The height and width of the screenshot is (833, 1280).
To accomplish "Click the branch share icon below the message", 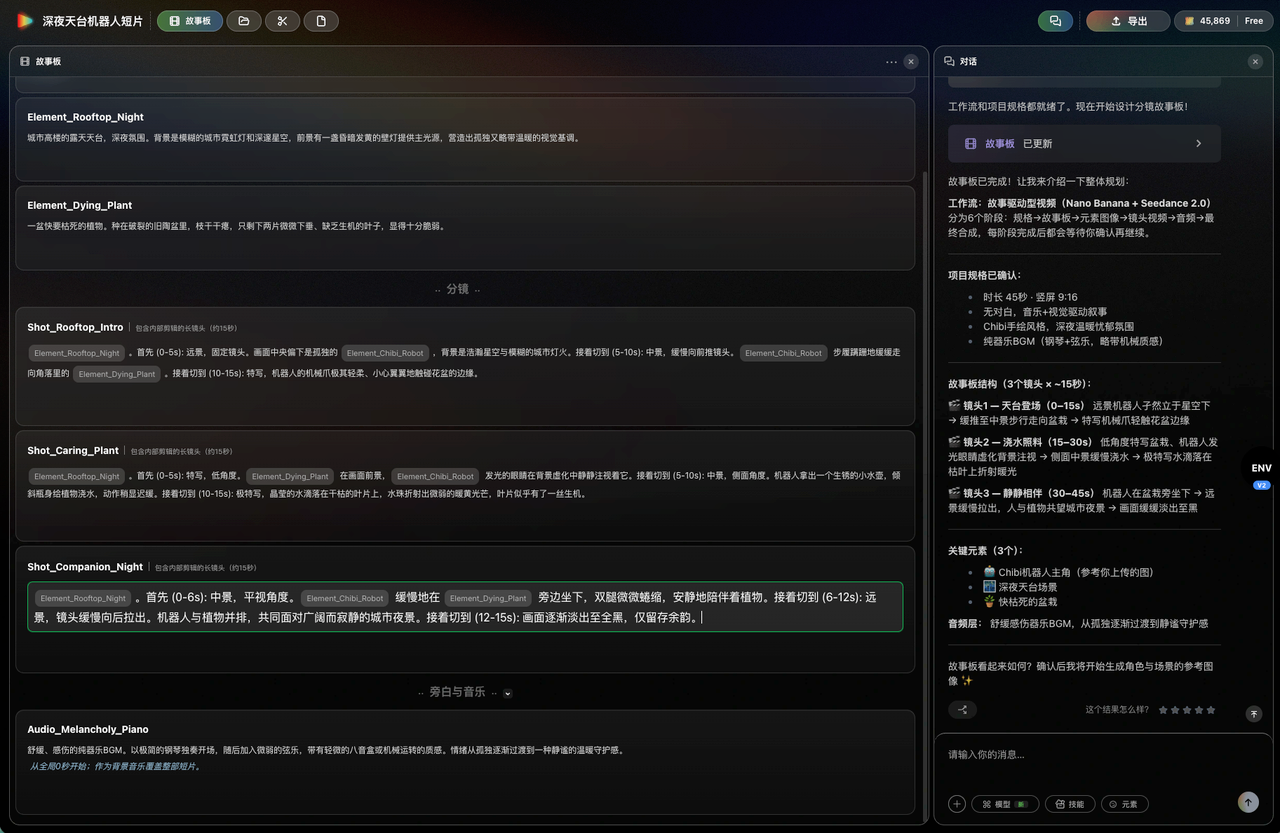I will click(x=962, y=710).
